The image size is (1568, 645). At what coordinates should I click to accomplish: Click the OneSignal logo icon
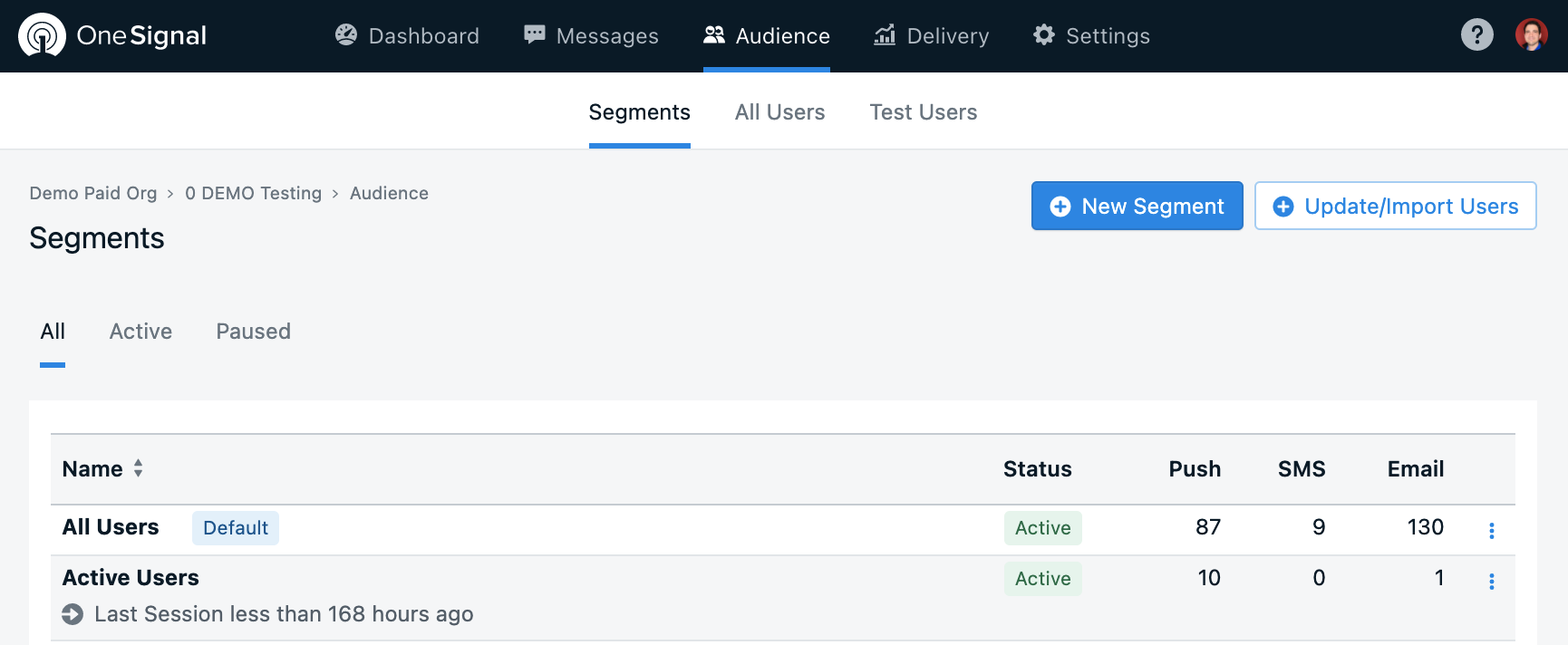coord(42,35)
